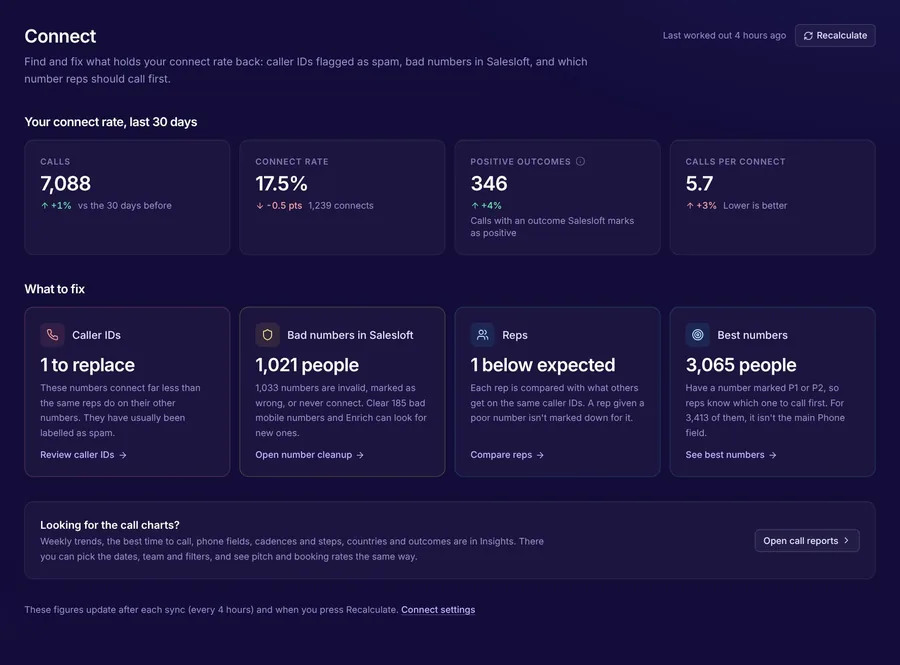900x665 pixels.
Task: Open number cleanup link
Action: point(309,455)
